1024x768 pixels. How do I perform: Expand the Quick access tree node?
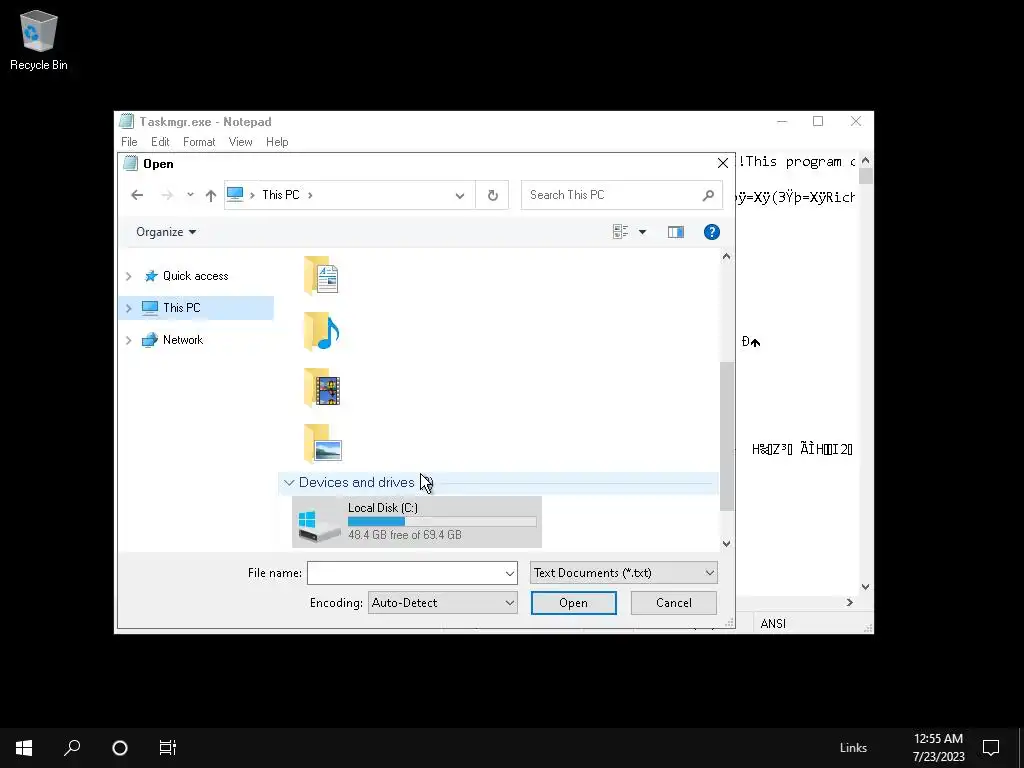[129, 276]
